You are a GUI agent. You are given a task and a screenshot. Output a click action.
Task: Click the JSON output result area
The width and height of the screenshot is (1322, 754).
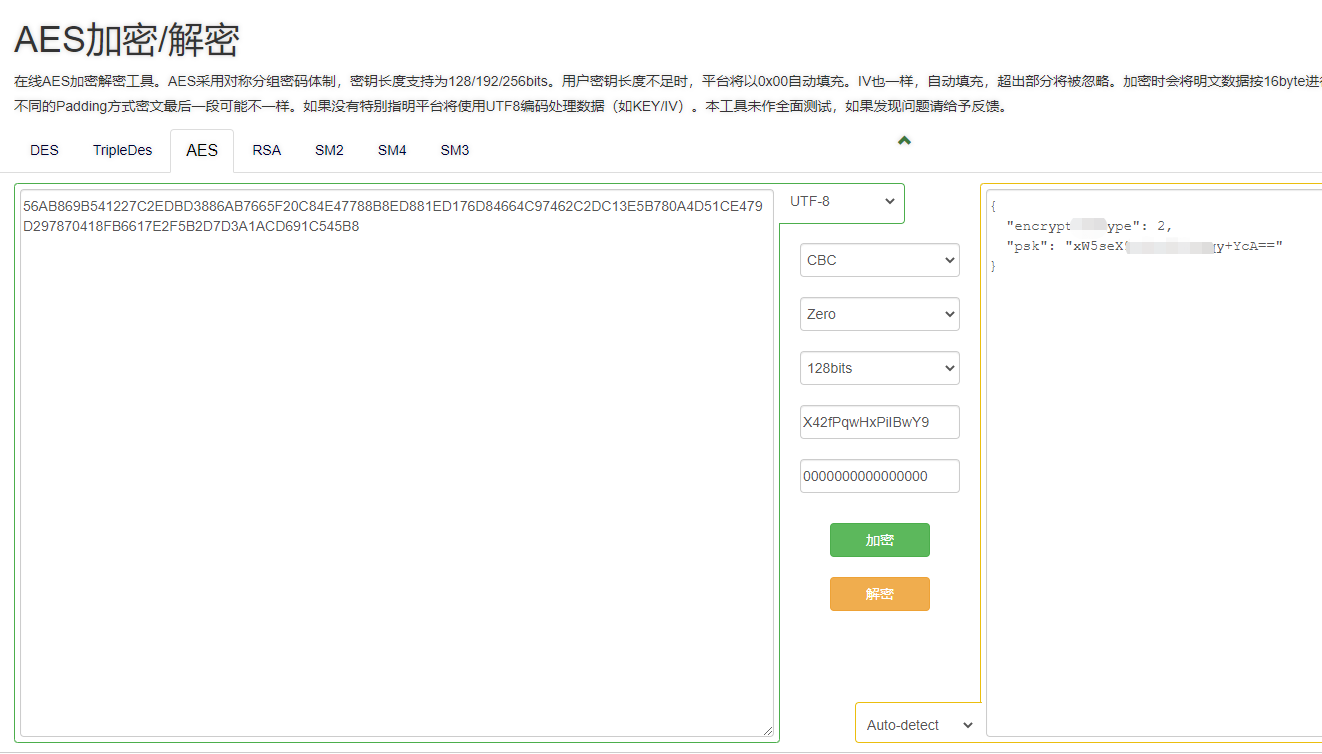(x=1154, y=463)
